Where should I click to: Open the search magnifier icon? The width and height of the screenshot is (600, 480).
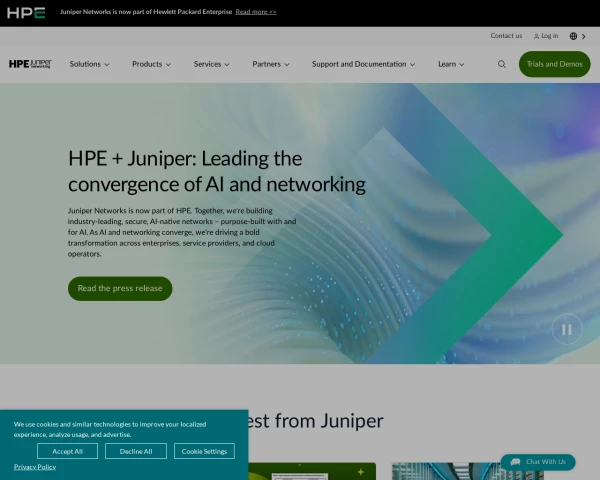[x=502, y=64]
